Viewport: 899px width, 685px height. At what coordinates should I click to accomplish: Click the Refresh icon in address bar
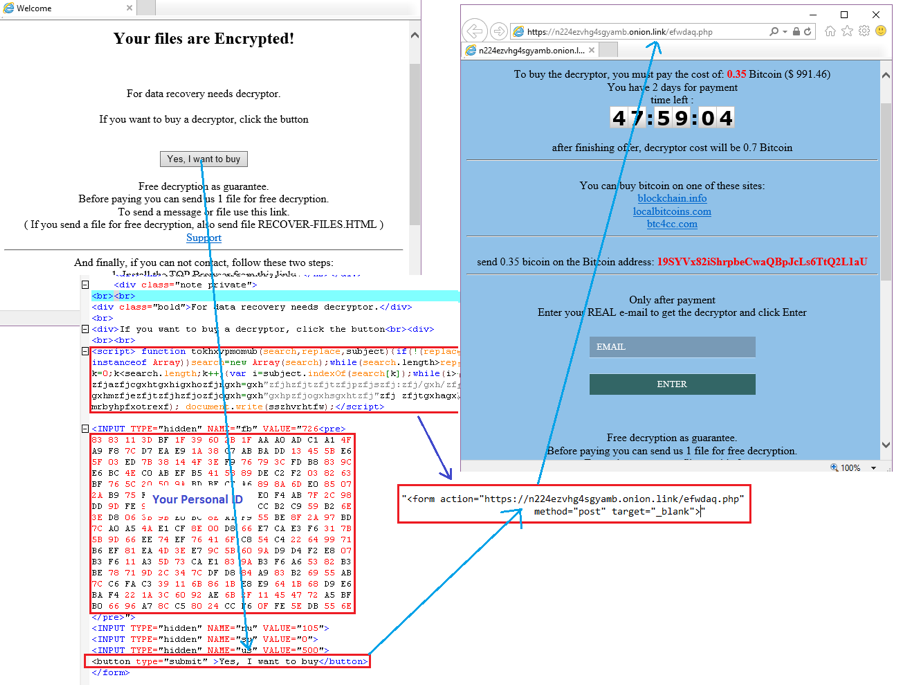[x=807, y=32]
